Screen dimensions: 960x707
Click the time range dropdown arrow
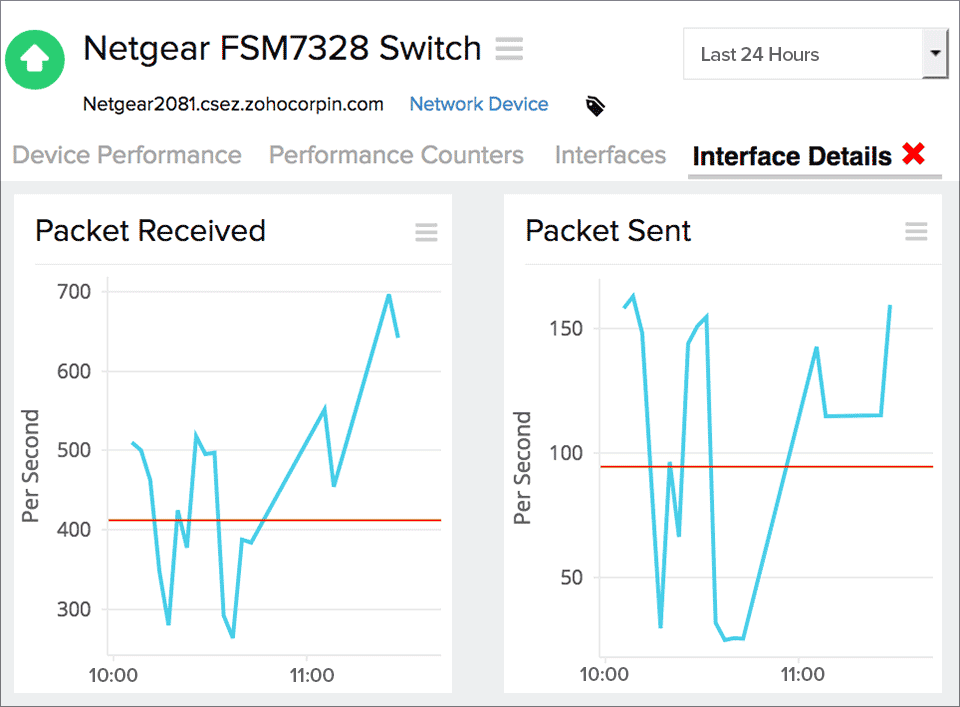[x=936, y=55]
